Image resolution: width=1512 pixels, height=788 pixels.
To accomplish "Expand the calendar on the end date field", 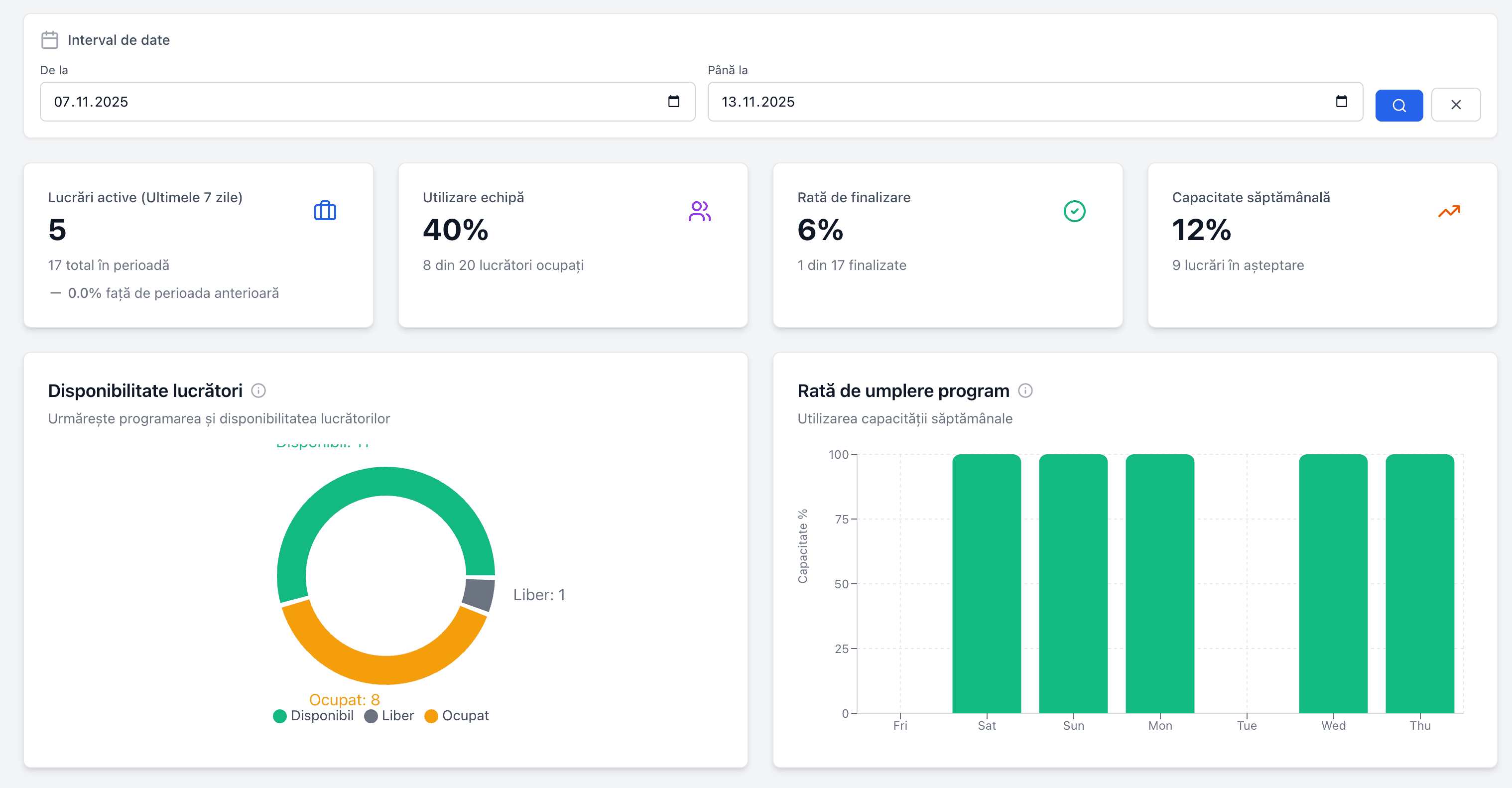I will [x=1342, y=101].
